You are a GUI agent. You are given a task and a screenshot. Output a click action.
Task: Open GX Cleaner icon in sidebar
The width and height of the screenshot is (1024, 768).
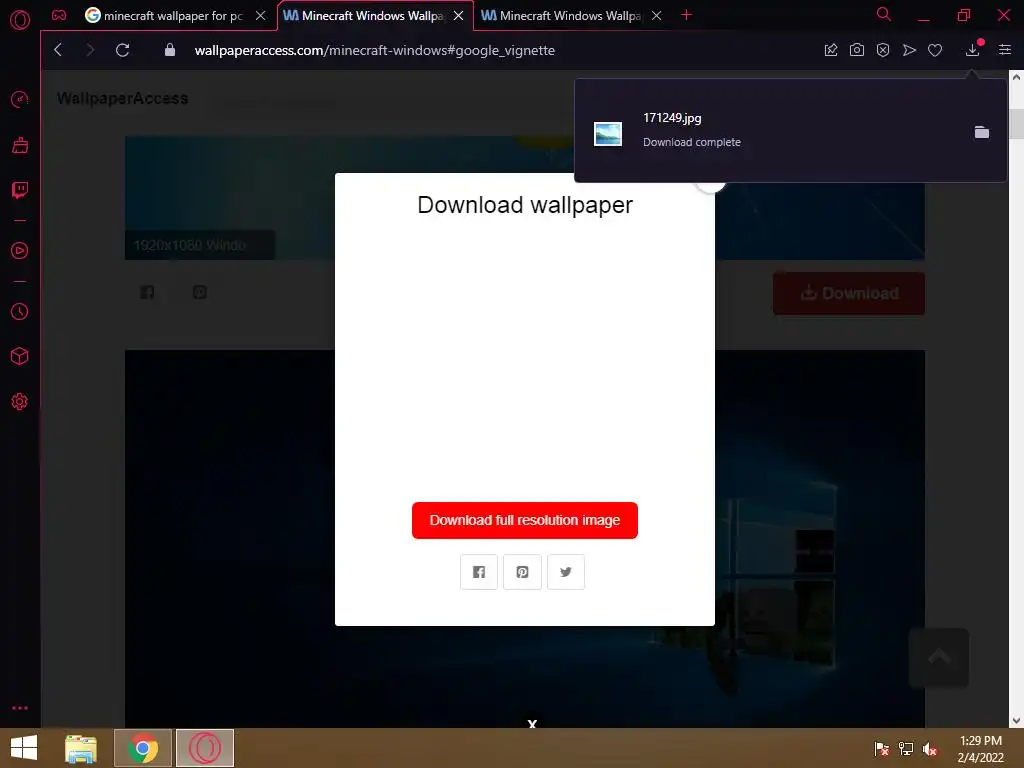point(20,145)
